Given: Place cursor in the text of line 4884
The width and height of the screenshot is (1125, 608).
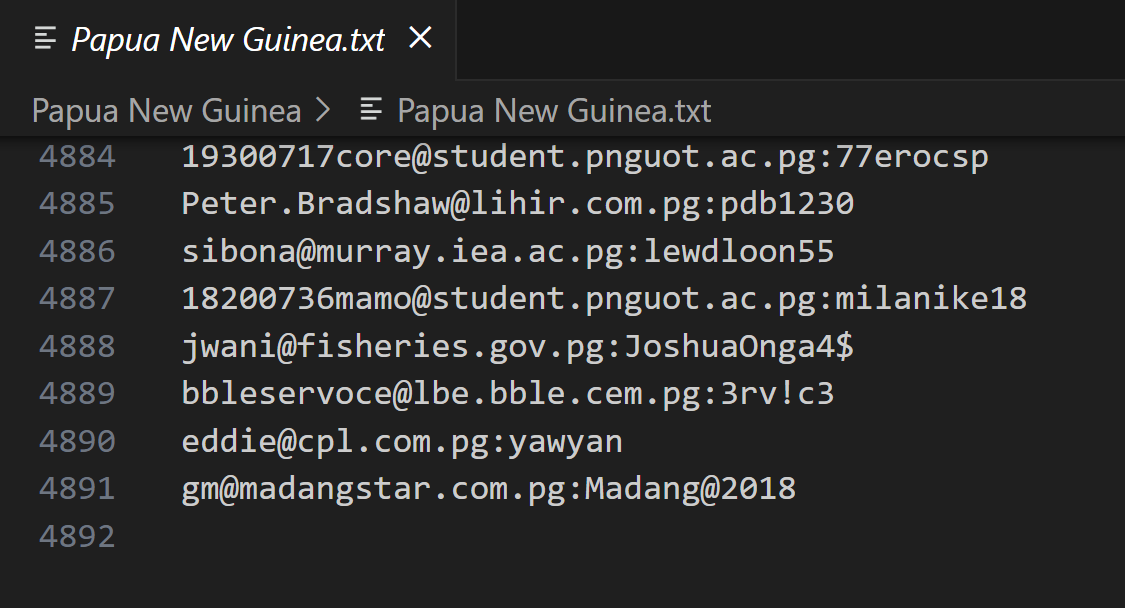Looking at the screenshot, I should click(x=584, y=157).
